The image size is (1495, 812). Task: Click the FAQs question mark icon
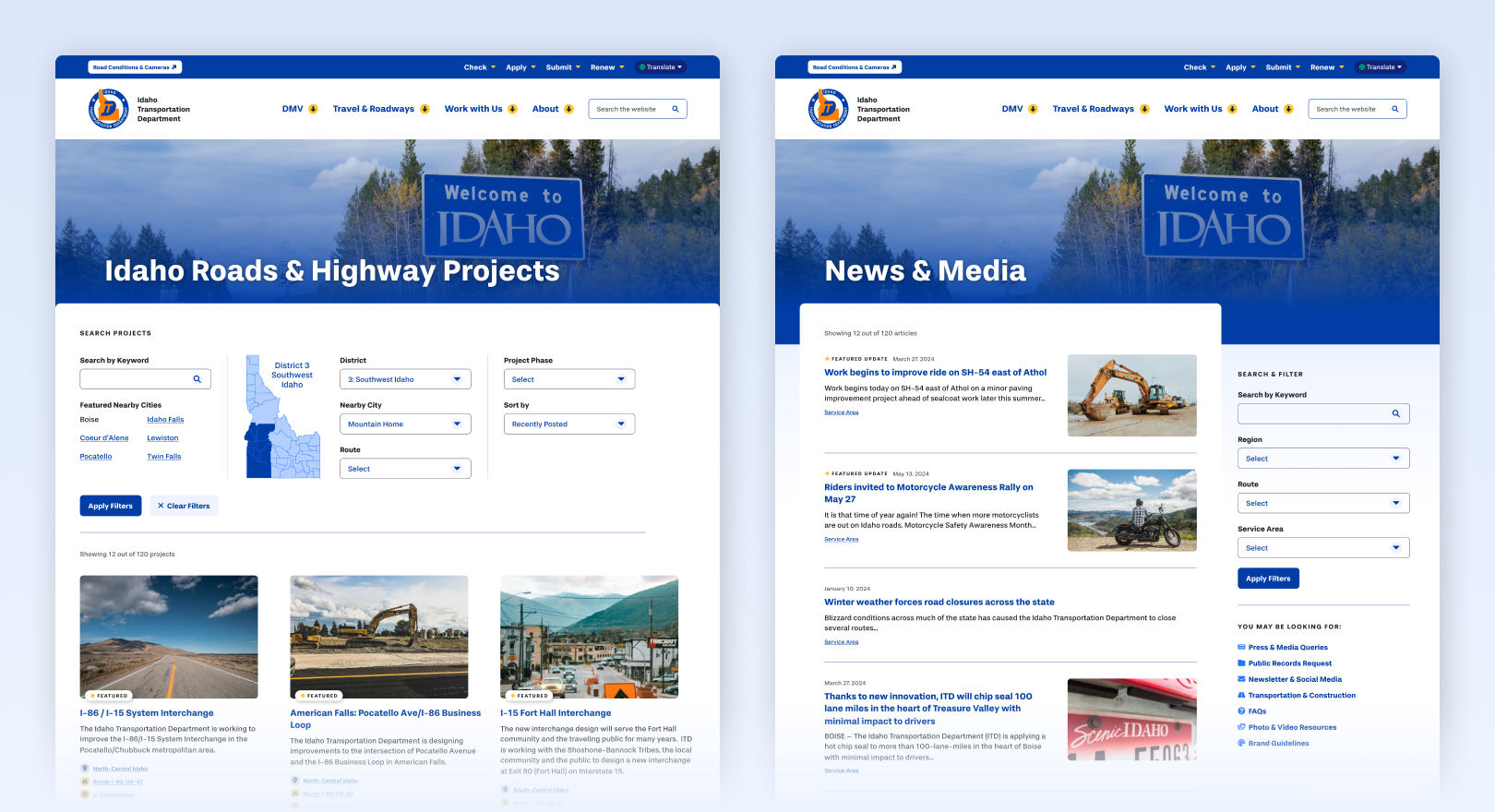click(x=1241, y=711)
